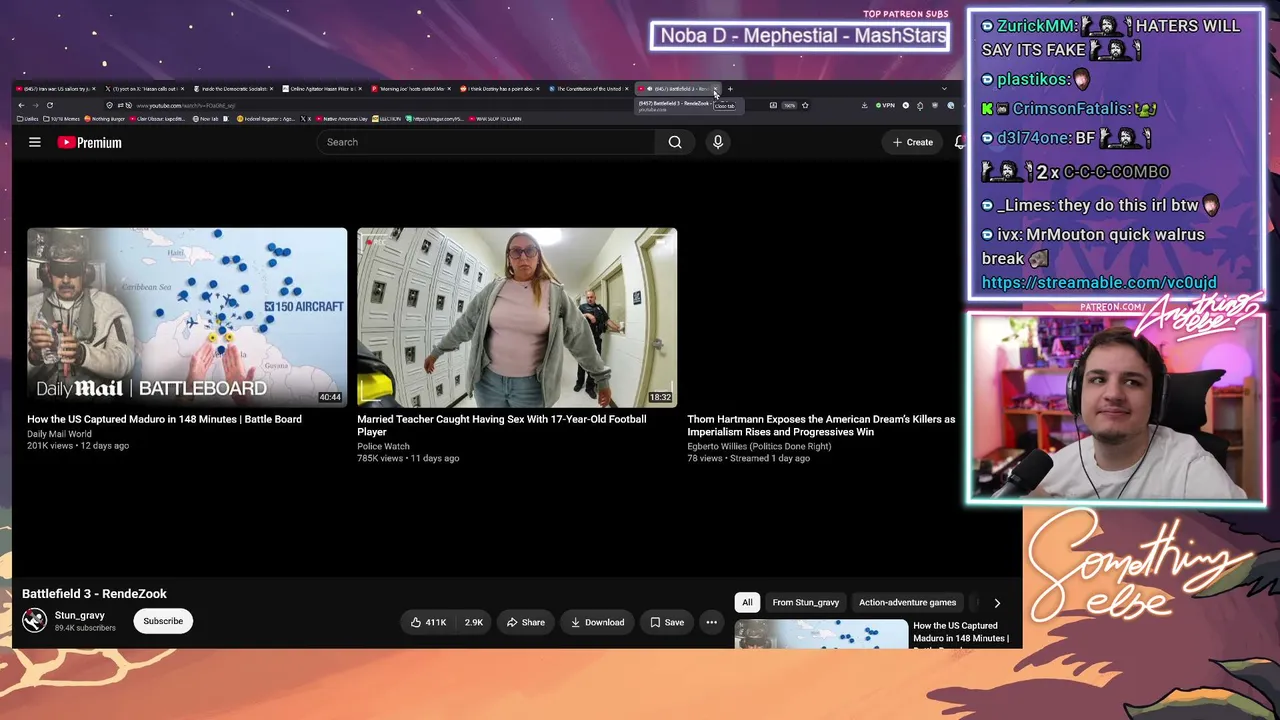
Task: Open the X bookmark in bookmarks bar
Action: point(306,119)
